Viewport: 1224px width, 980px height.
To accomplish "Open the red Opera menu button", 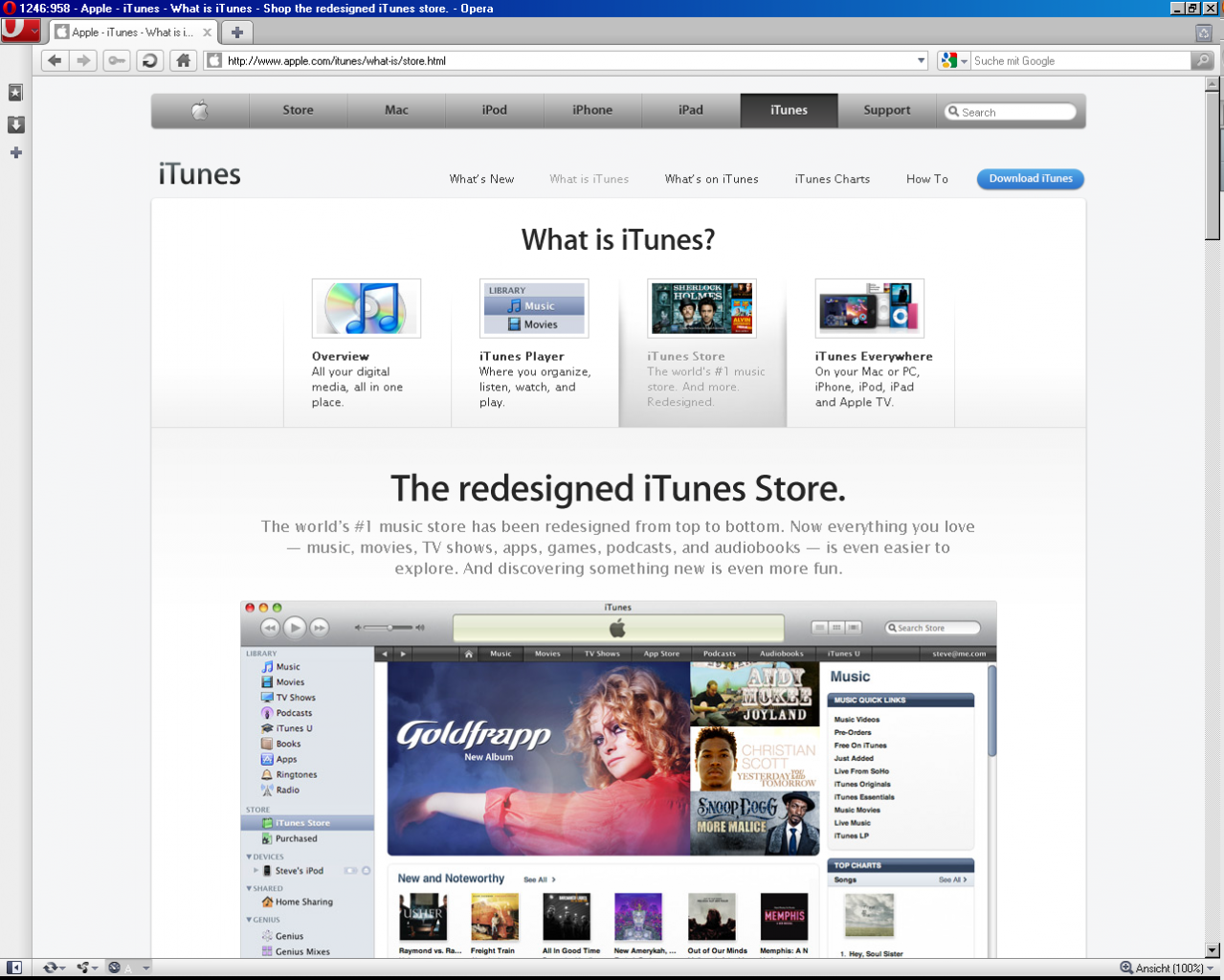I will (19, 32).
